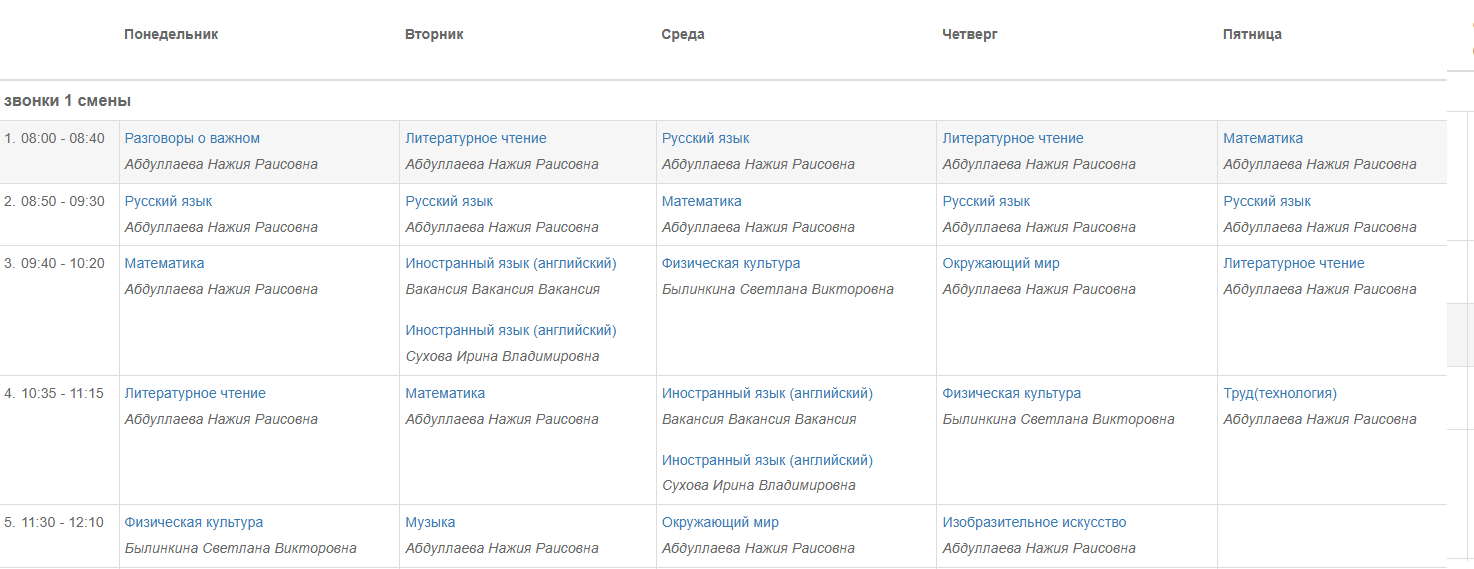Open Tuesday's first lesson Литературное чтение
The width and height of the screenshot is (1474, 569).
tap(476, 138)
